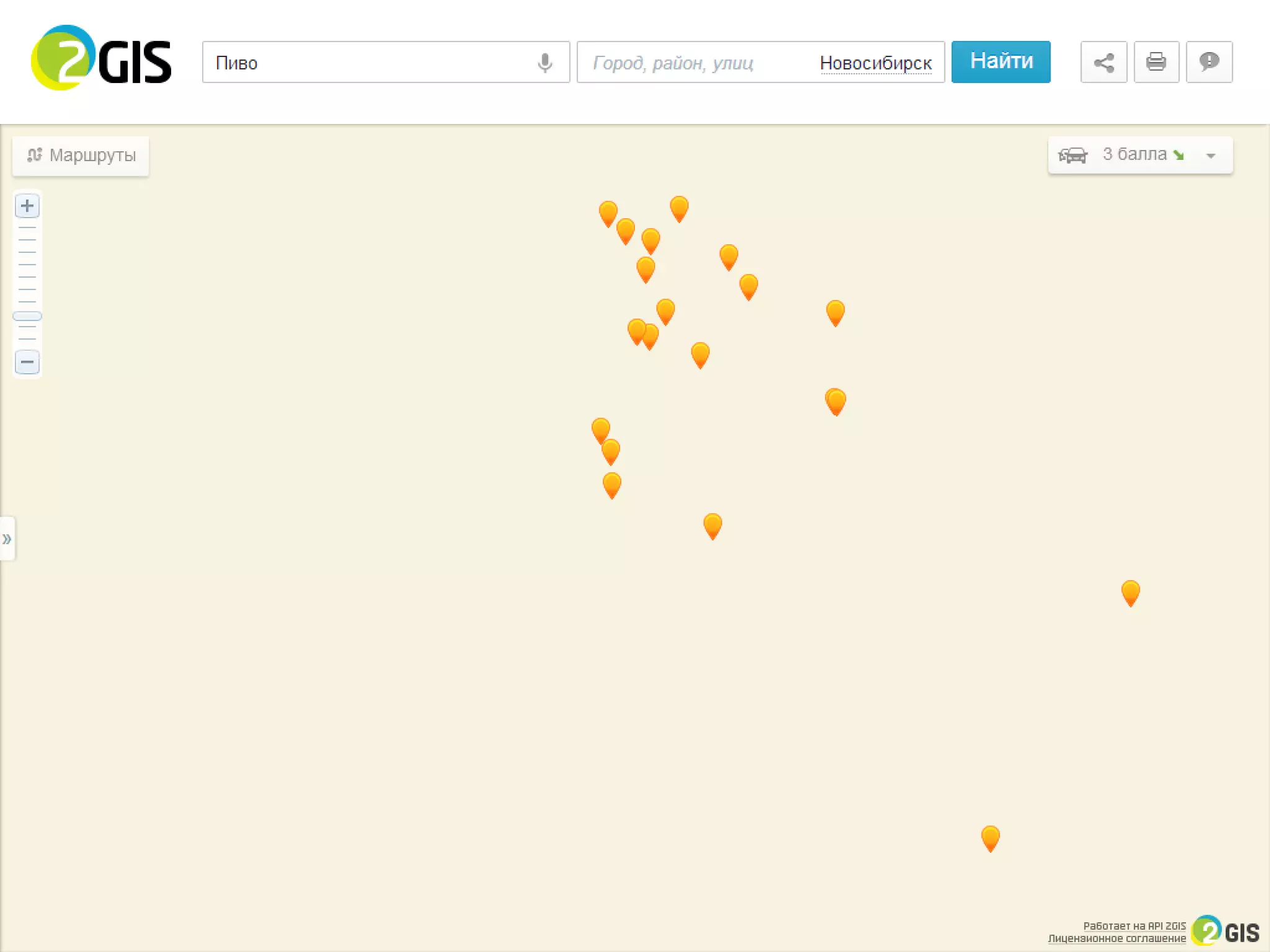This screenshot has width=1270, height=952.
Task: Open the Новосибирск city selector
Action: 875,63
